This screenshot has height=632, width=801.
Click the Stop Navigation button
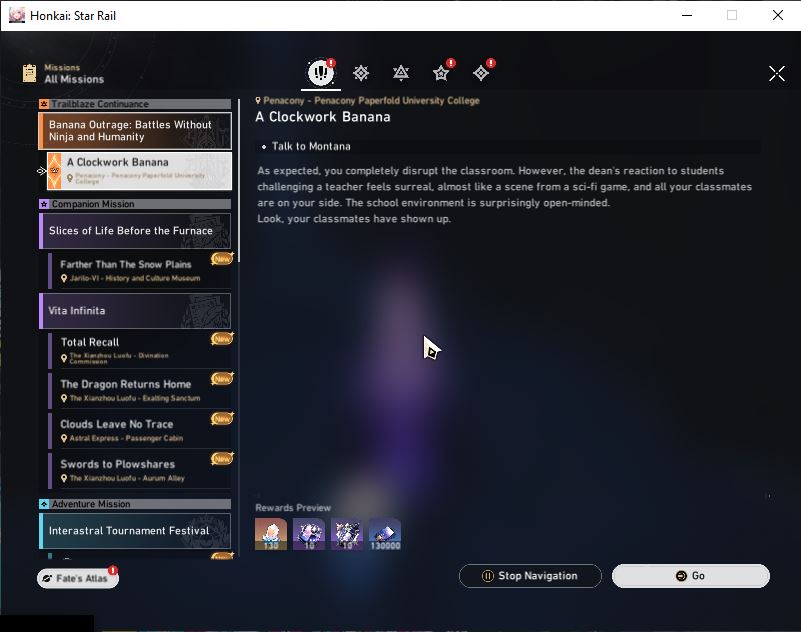pyautogui.click(x=530, y=576)
